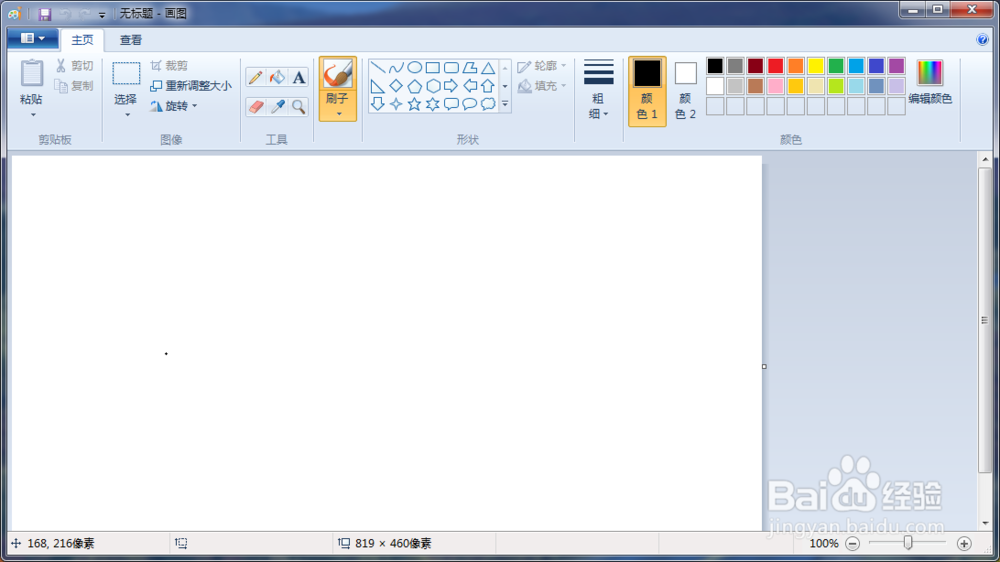Choose the Rounded rectangular callout shape

452,104
